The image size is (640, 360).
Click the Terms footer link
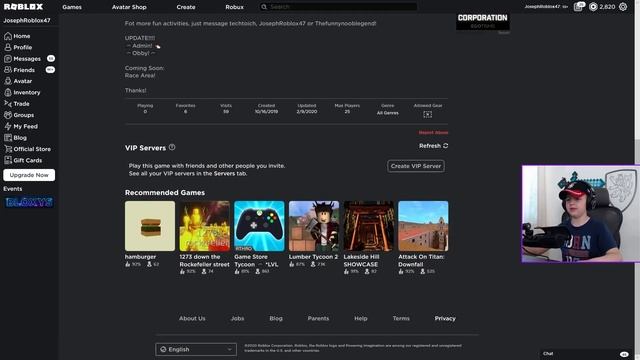tap(401, 318)
